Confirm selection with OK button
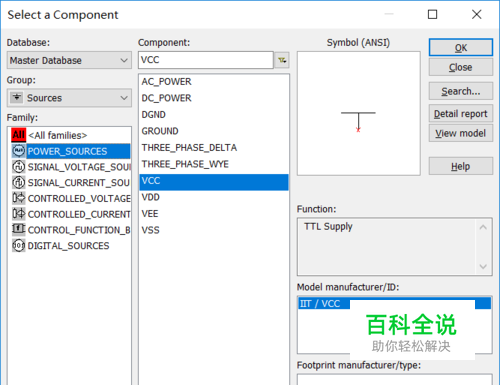This screenshot has width=500, height=385. 461,48
